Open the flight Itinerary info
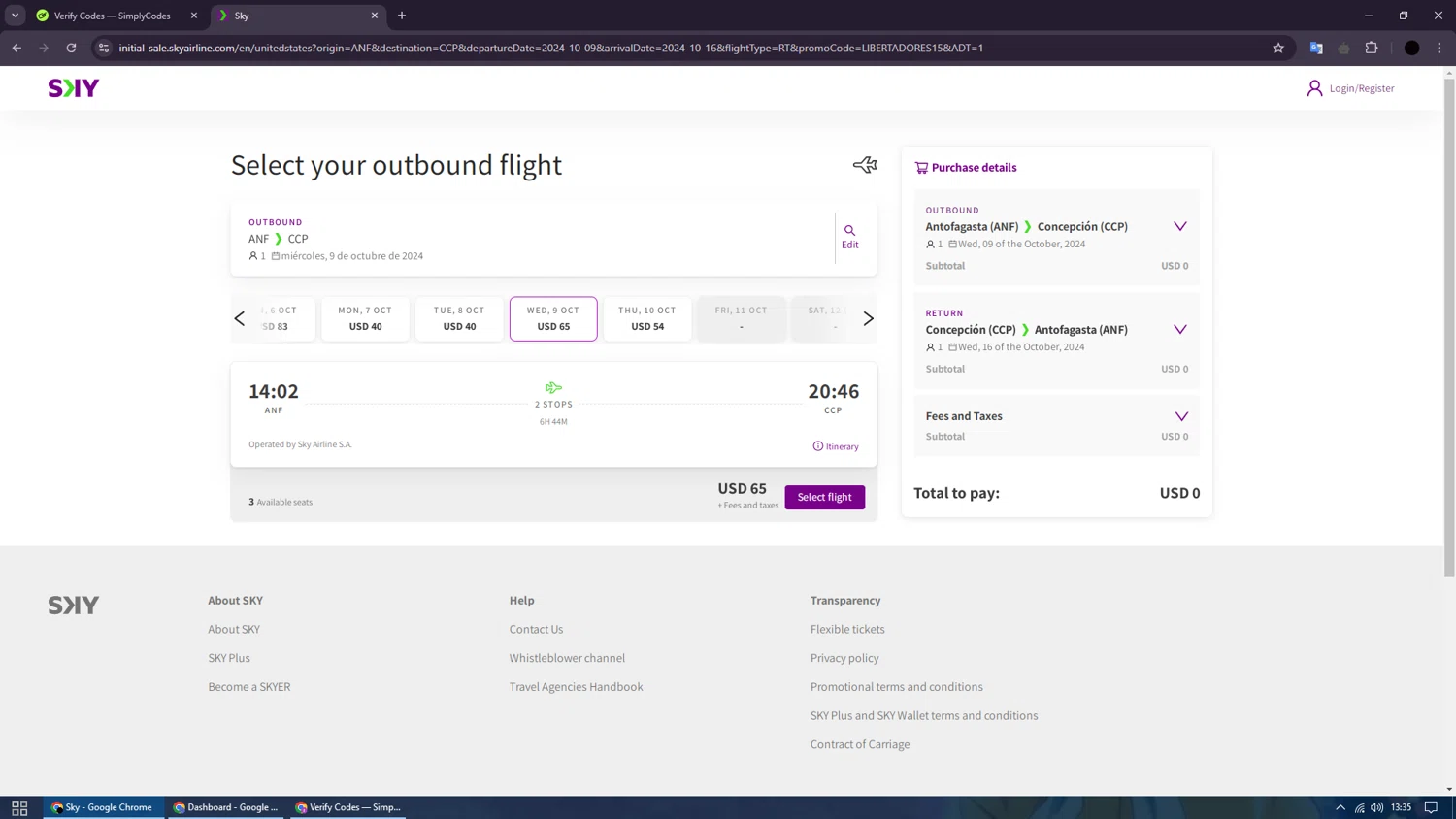This screenshot has width=1456, height=819. (836, 446)
